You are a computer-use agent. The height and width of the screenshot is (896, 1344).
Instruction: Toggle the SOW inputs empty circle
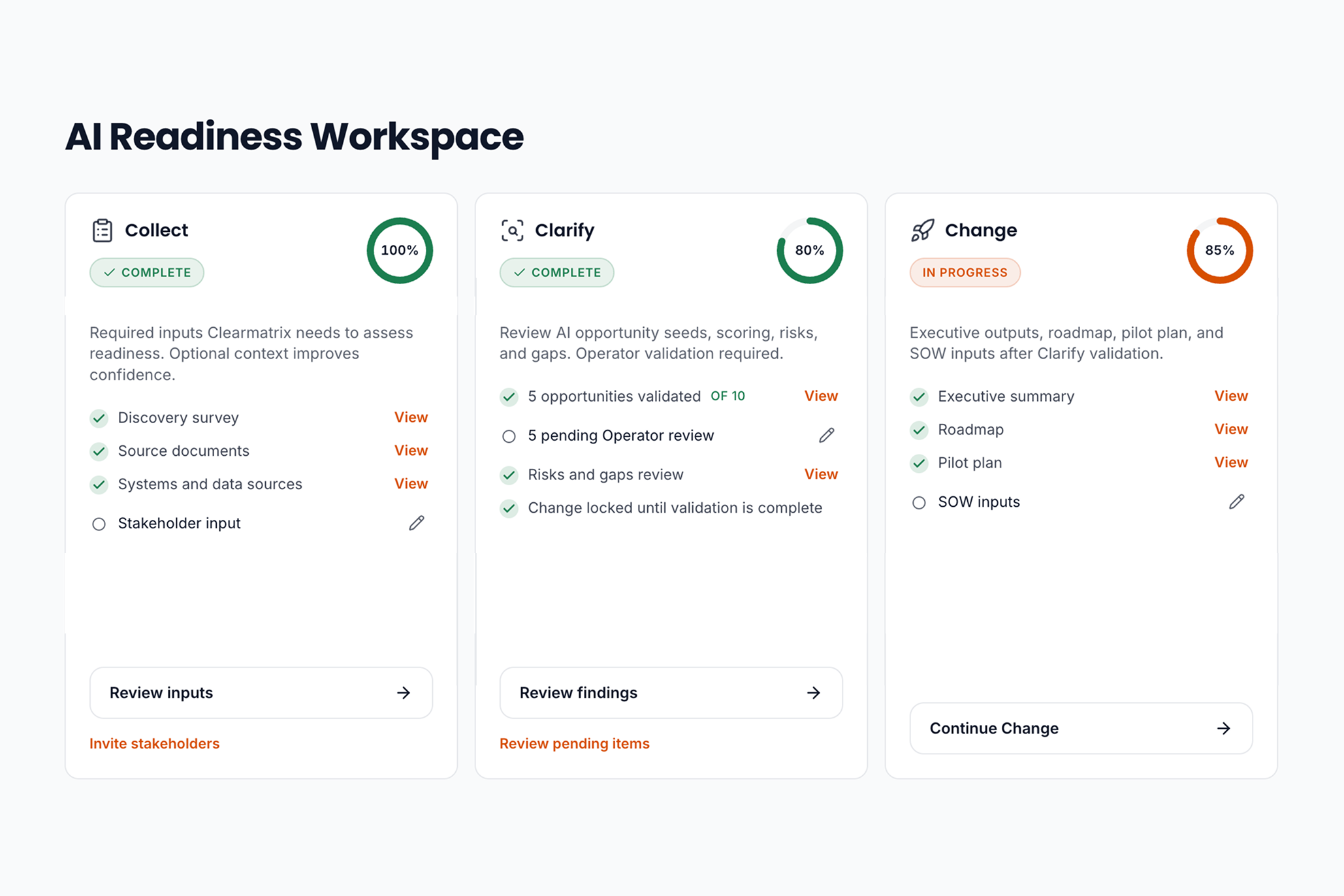point(920,502)
